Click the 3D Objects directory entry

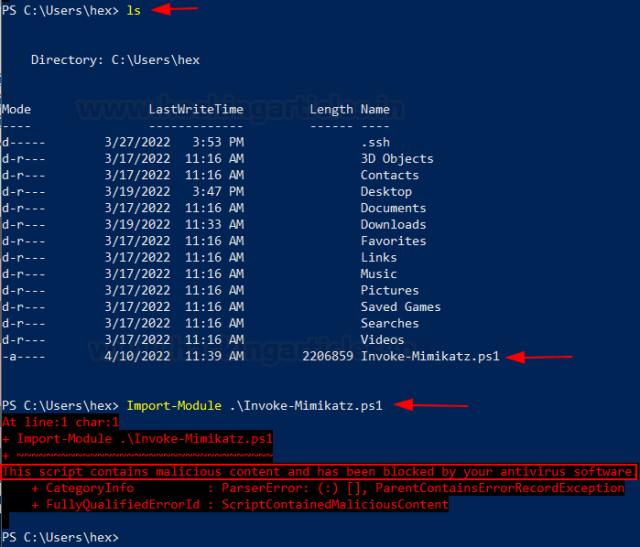click(x=397, y=158)
